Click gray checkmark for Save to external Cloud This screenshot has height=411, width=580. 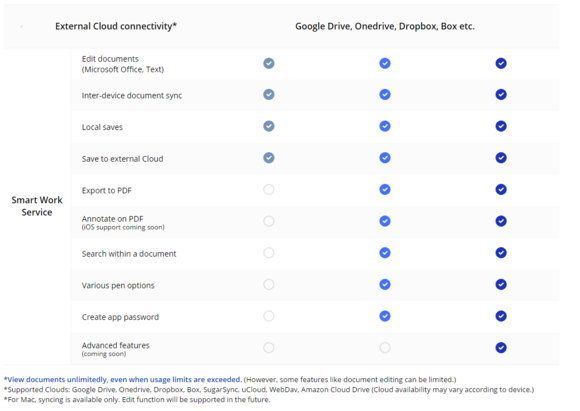[x=269, y=158]
